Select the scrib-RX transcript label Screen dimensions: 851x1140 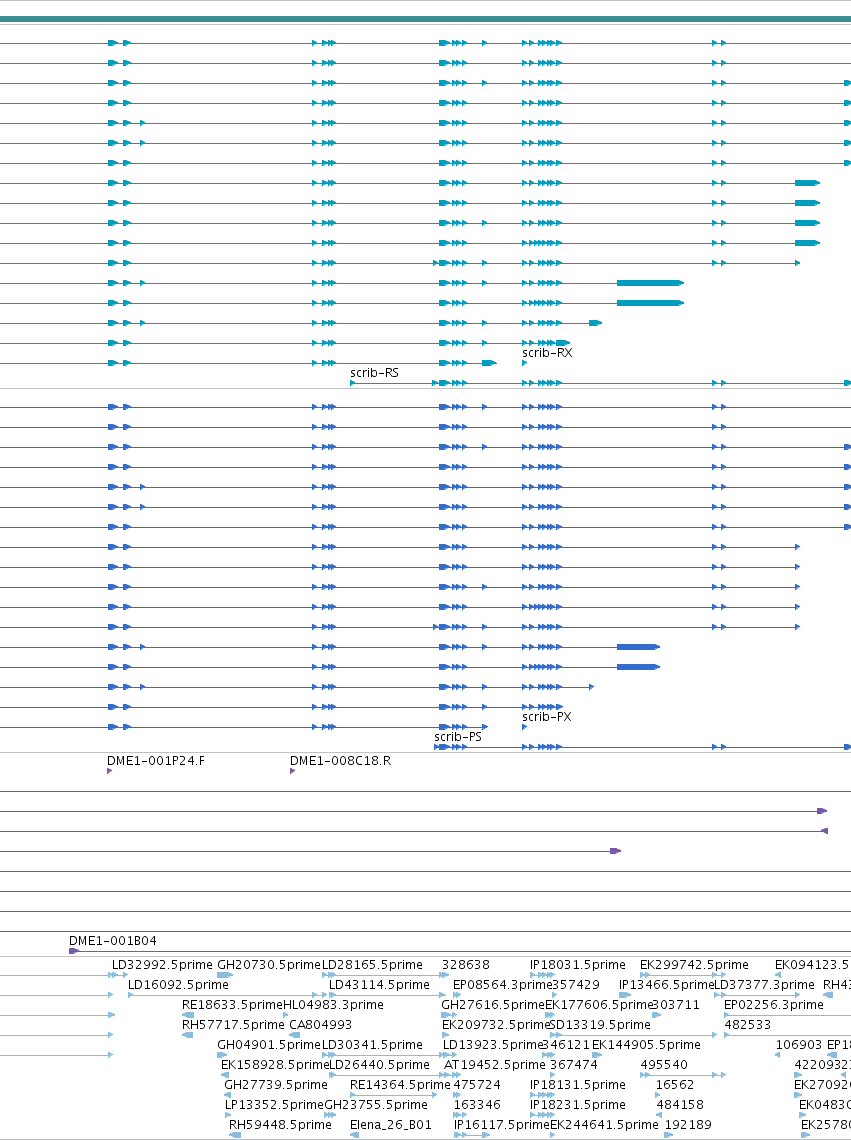click(547, 353)
